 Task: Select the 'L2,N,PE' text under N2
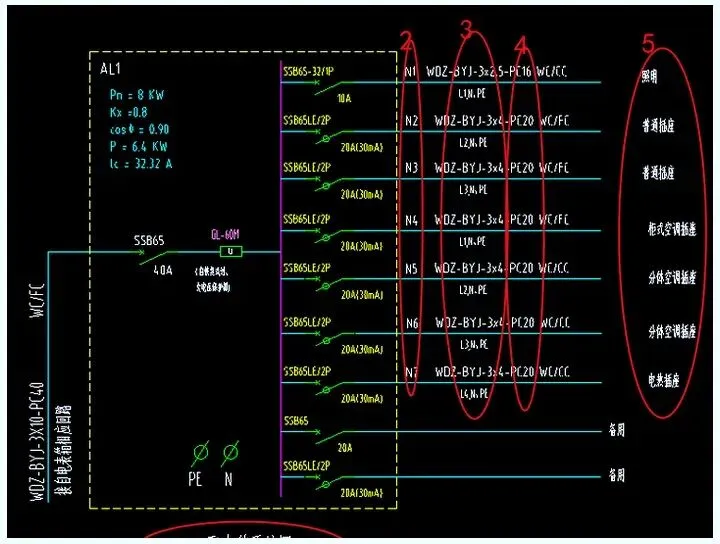(473, 143)
